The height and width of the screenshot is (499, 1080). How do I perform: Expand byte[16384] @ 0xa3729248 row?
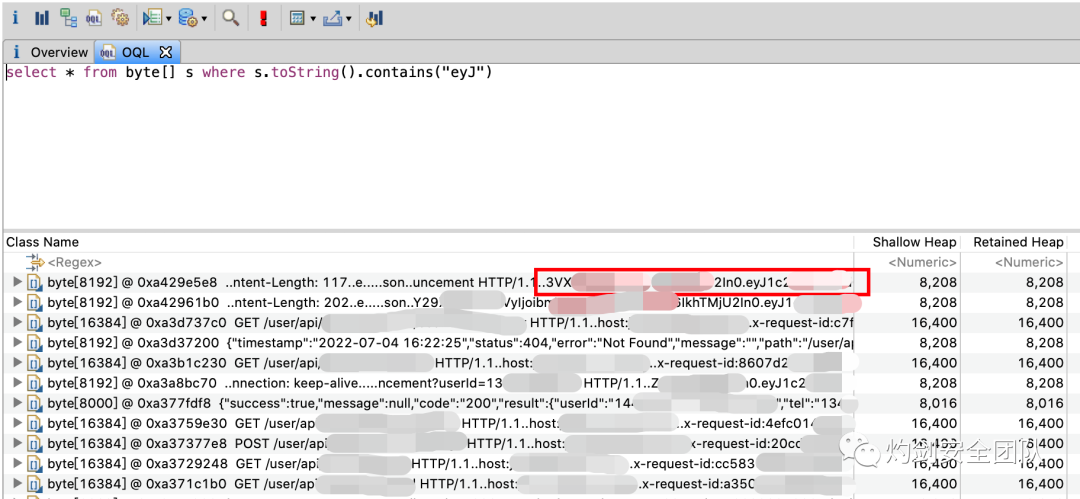click(17, 463)
